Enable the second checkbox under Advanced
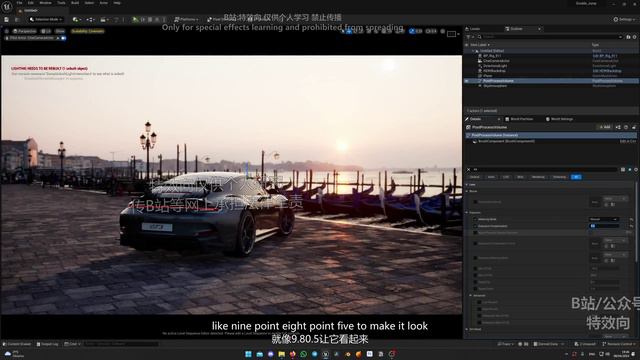Viewport: 640px width, 360px height. click(x=479, y=309)
